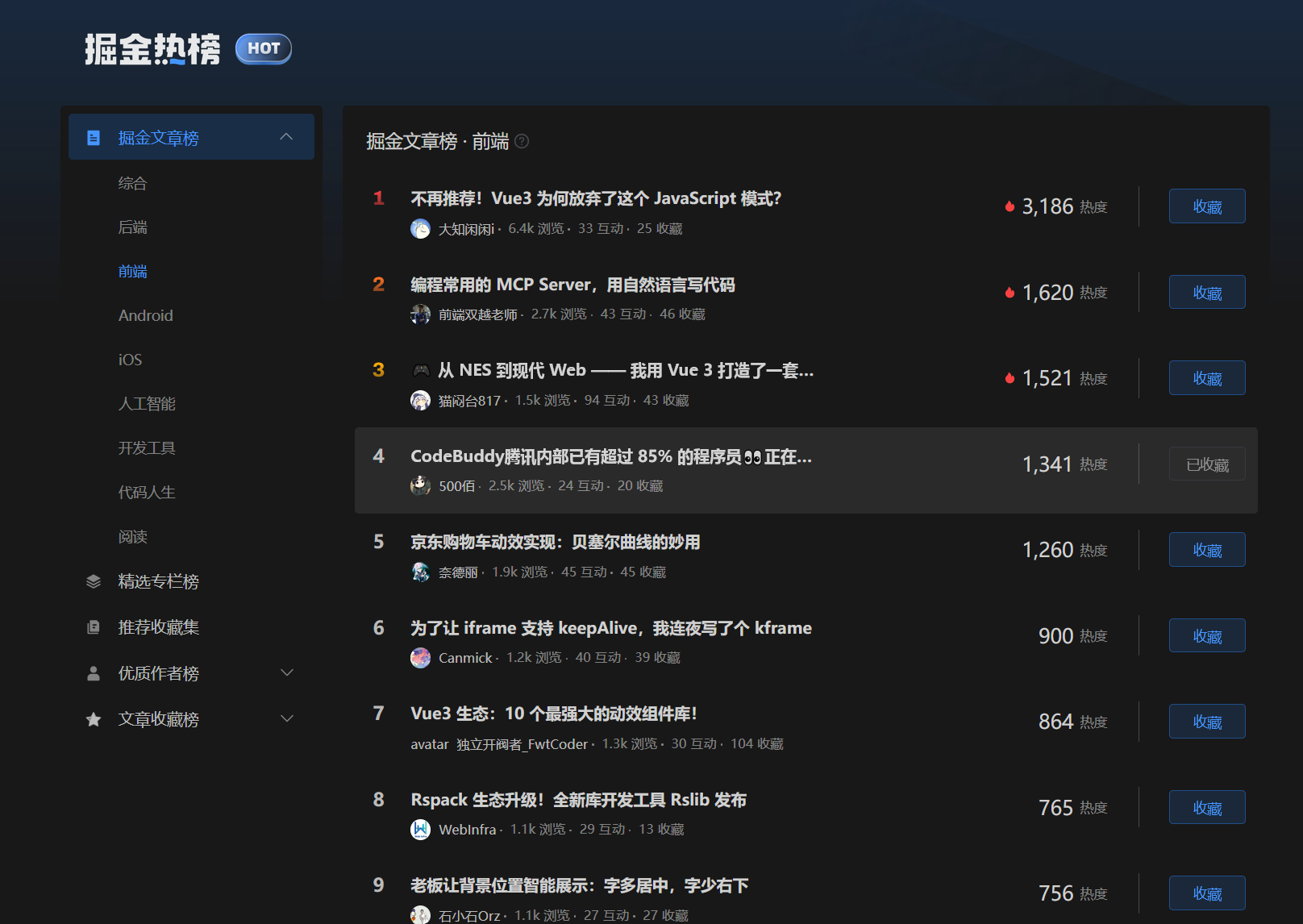The width and height of the screenshot is (1303, 924).
Task: Click the 精选专栏榜 sidebar icon
Action: click(93, 581)
